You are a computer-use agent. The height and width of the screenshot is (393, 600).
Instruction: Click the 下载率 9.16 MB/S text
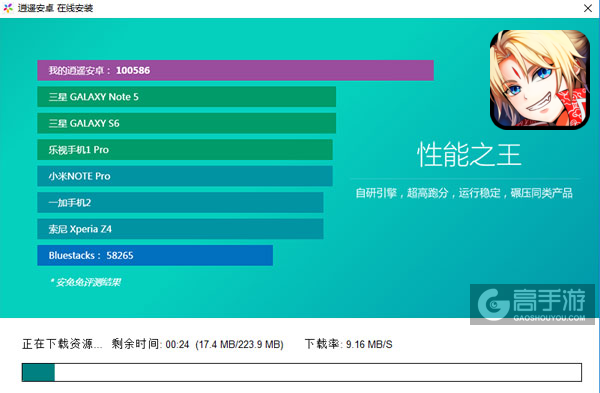(348, 344)
